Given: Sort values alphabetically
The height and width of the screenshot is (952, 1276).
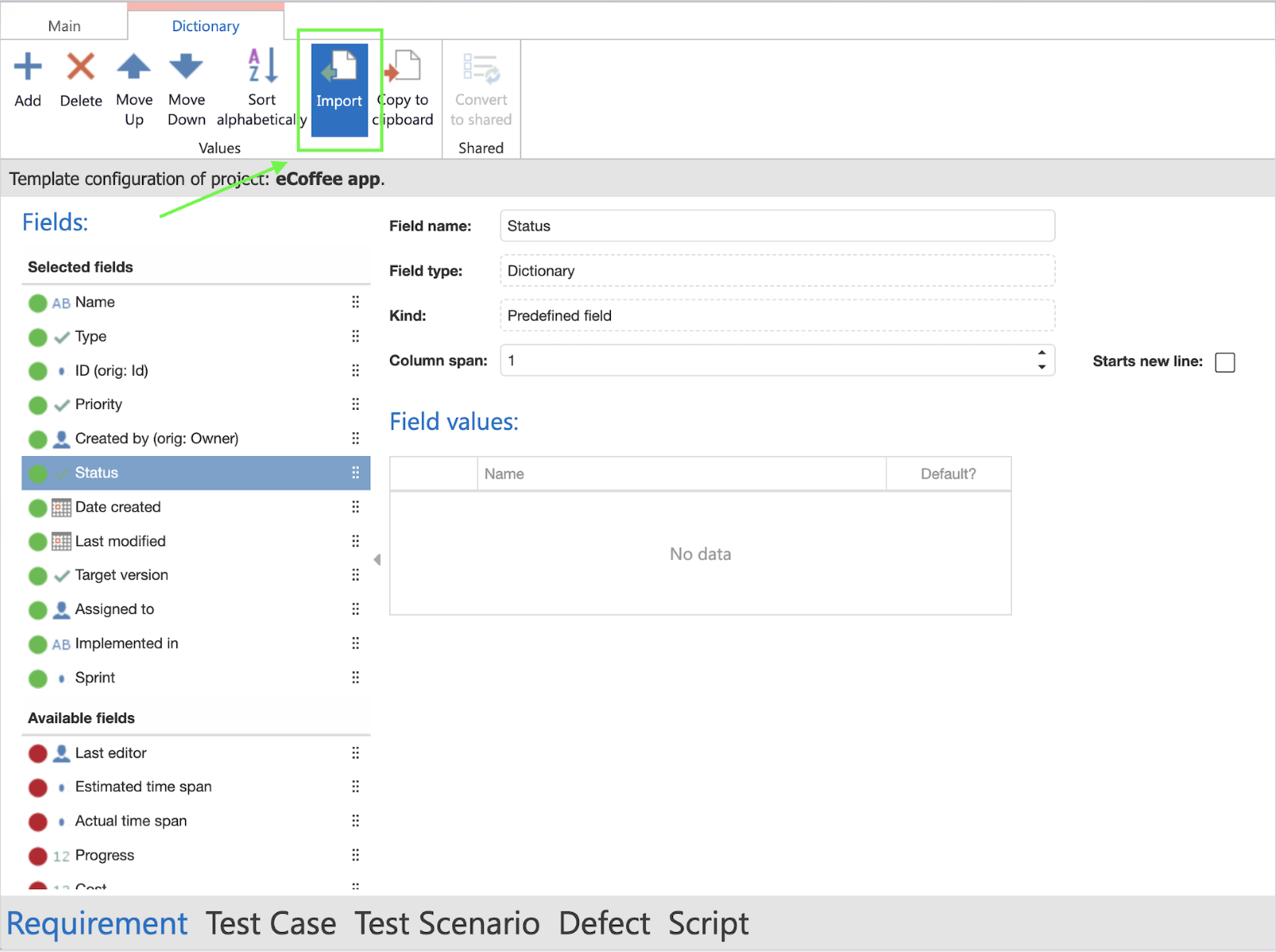Looking at the screenshot, I should coord(262,68).
